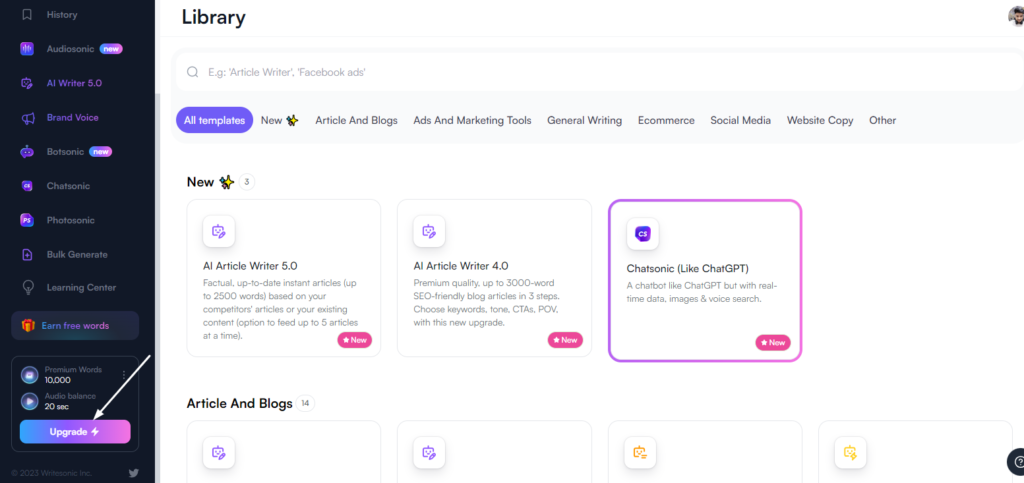Click the Photosonic PS sidebar icon
Image resolution: width=1024 pixels, height=483 pixels.
[27, 221]
